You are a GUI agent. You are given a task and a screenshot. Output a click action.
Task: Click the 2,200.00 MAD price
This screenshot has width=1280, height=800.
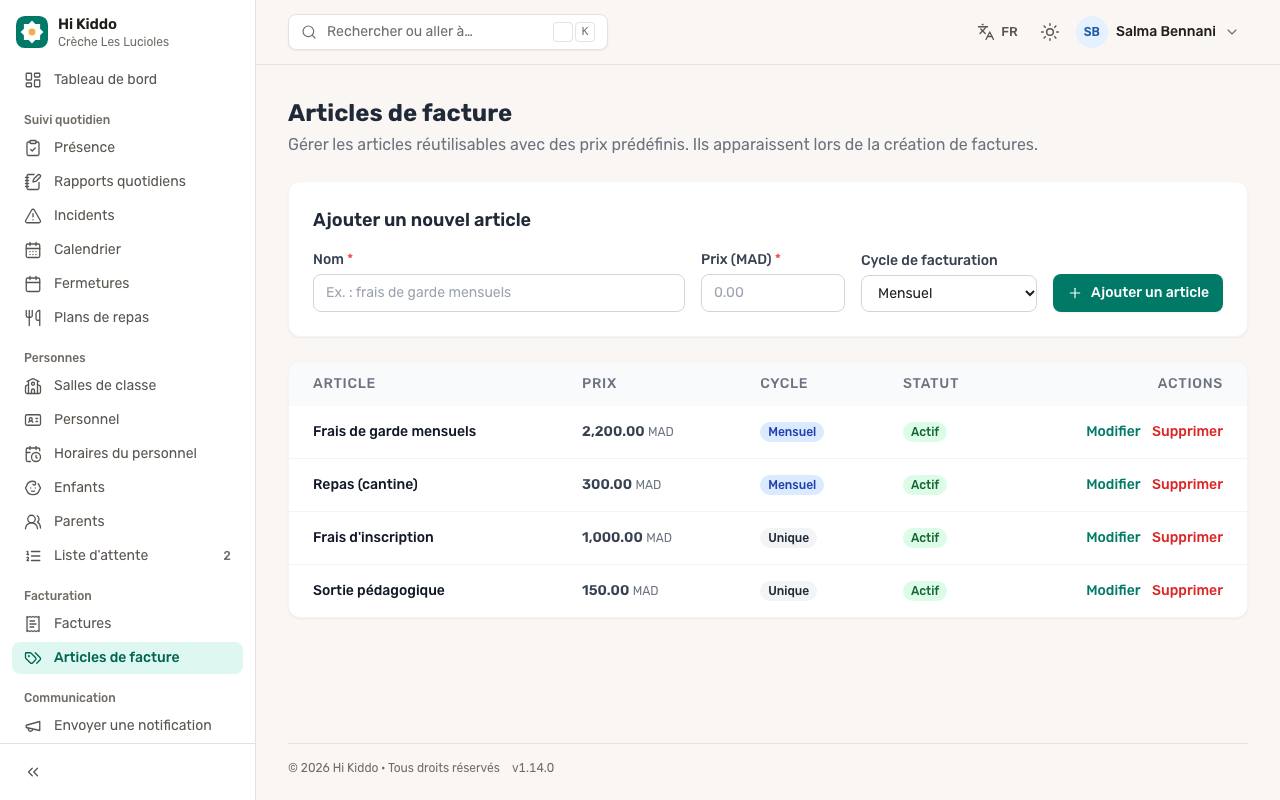[628, 432]
